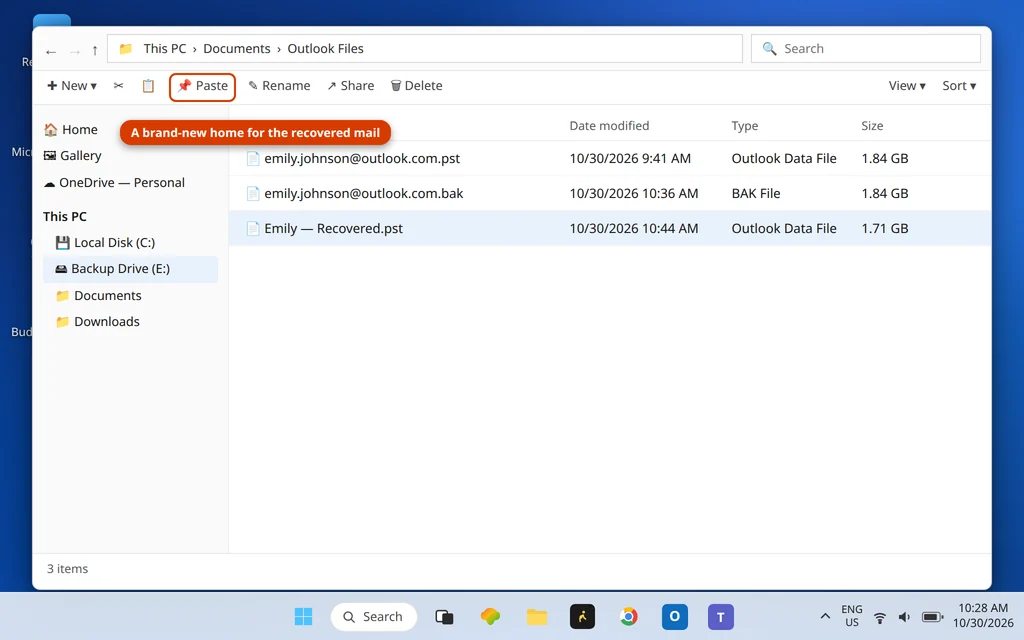The image size is (1024, 640).
Task: Go forward with the right arrow
Action: coord(74,51)
